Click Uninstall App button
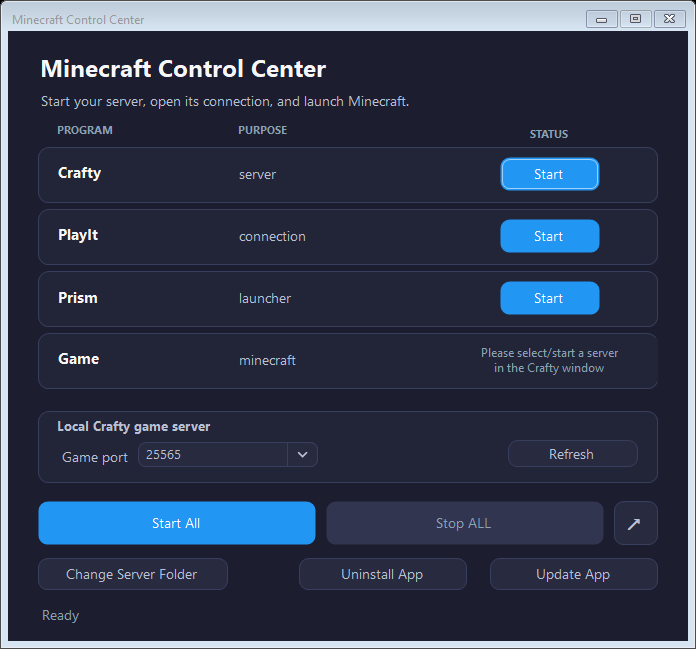The width and height of the screenshot is (696, 649). click(383, 574)
